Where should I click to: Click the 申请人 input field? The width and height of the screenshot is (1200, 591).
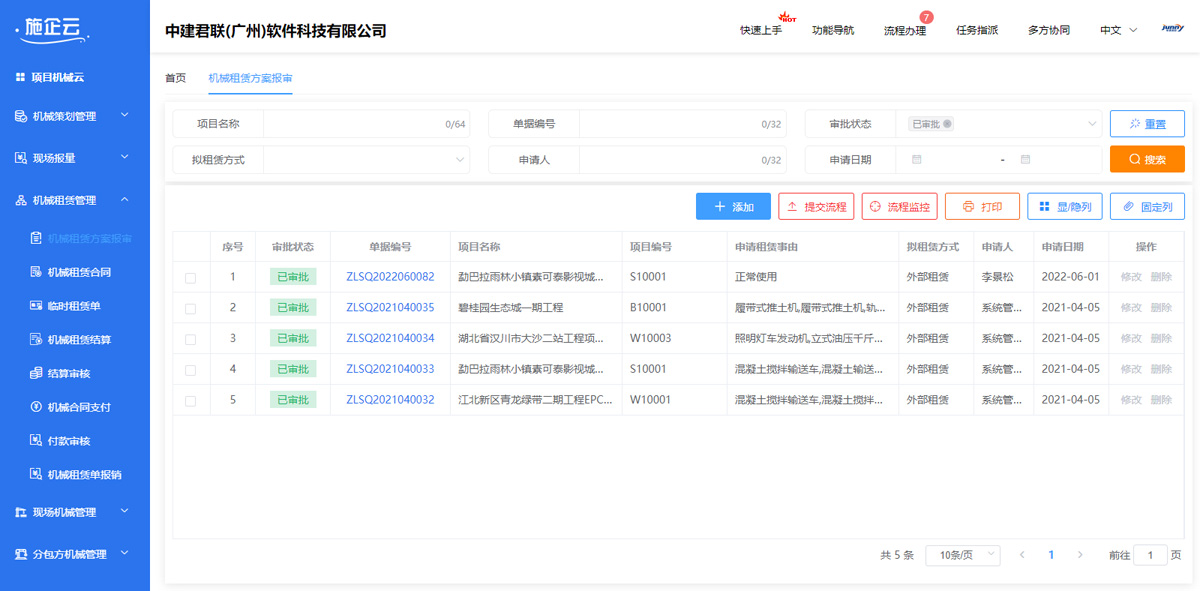pyautogui.click(x=682, y=160)
